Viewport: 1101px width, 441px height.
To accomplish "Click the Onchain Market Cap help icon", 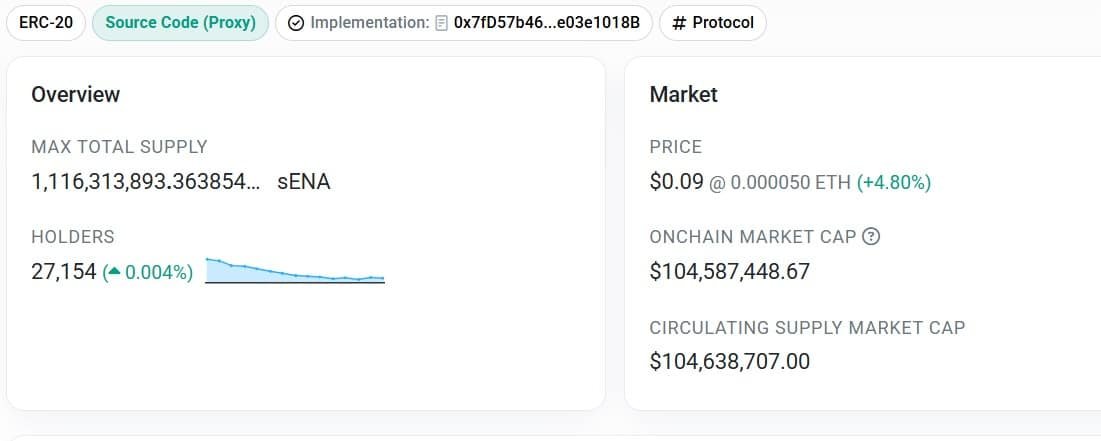I will (871, 237).
